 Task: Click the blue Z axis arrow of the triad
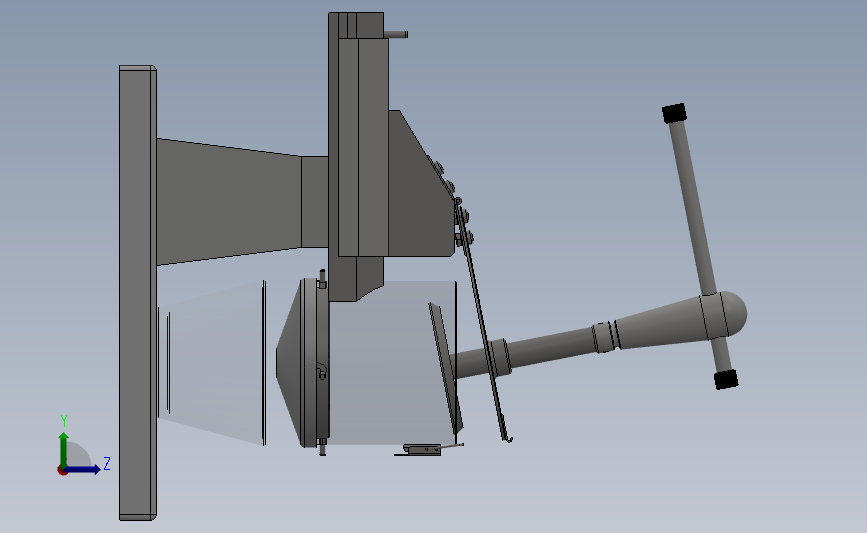[83, 469]
